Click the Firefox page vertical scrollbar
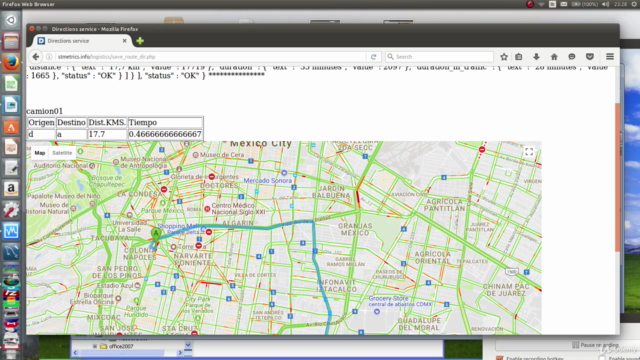 coord(617,178)
